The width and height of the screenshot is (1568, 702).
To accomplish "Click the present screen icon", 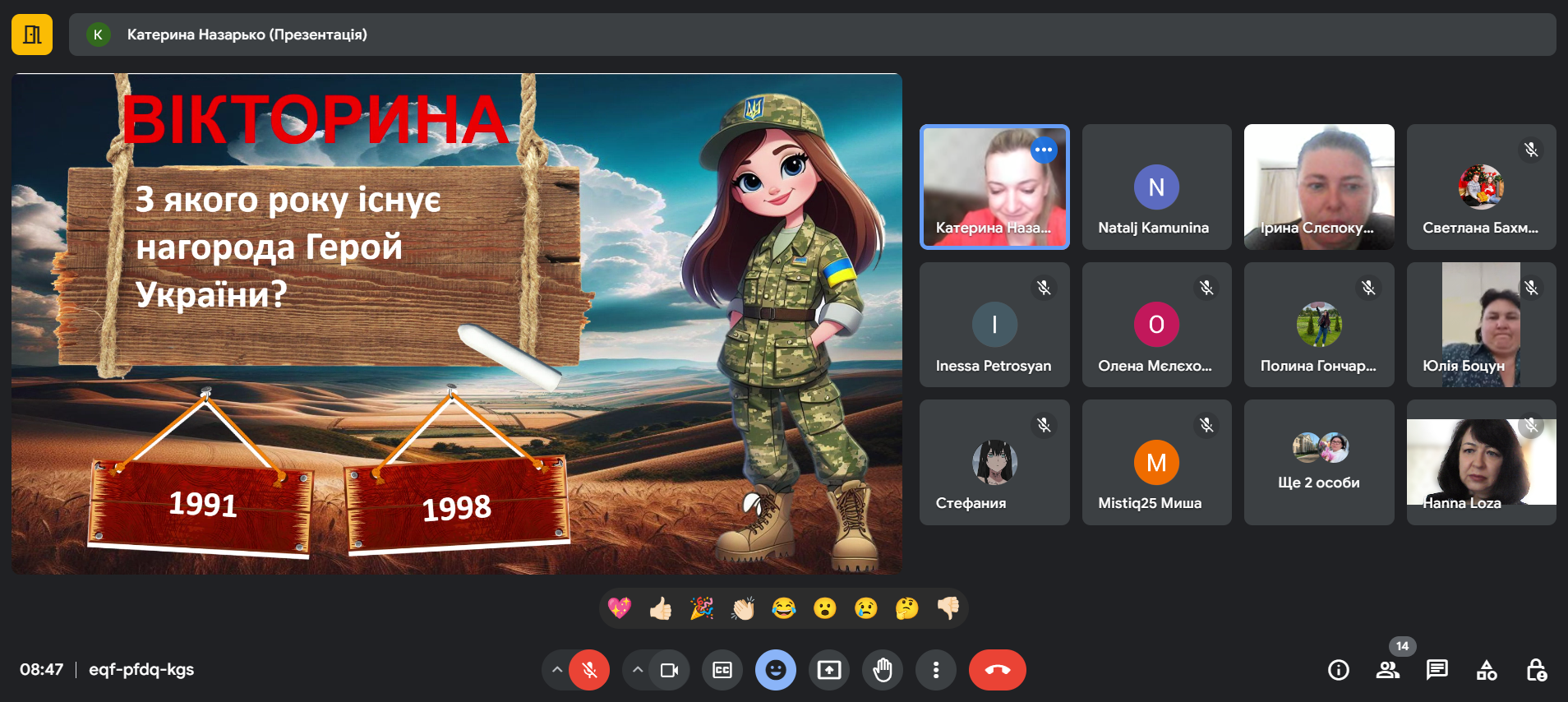I will click(828, 670).
